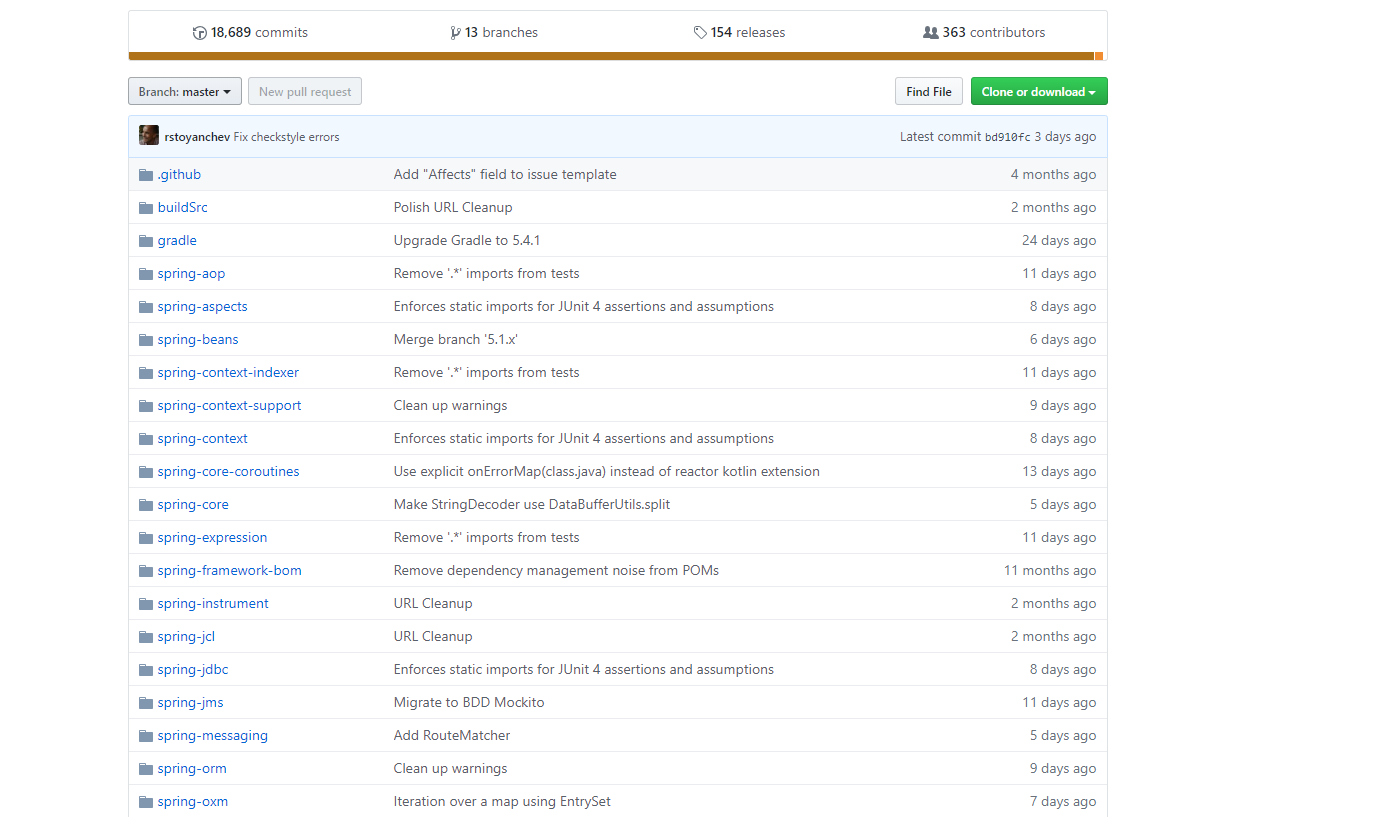This screenshot has width=1373, height=817.
Task: Open the spring-context-indexer folder link
Action: 228,373
